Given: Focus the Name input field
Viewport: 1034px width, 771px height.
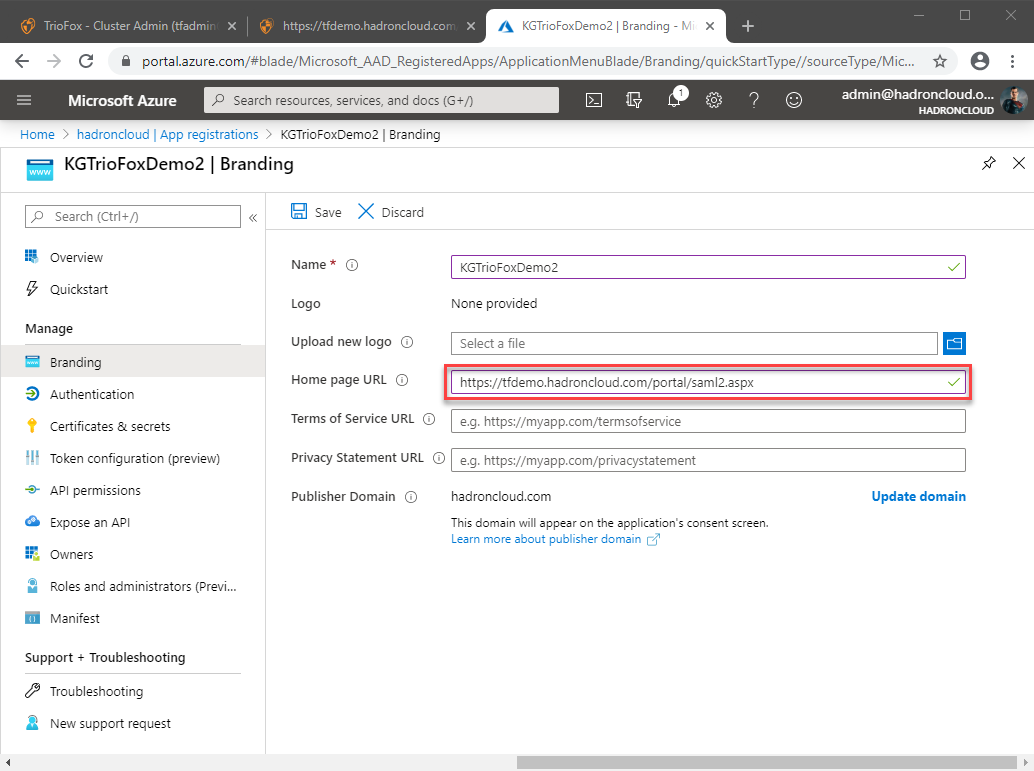Looking at the screenshot, I should pyautogui.click(x=708, y=267).
